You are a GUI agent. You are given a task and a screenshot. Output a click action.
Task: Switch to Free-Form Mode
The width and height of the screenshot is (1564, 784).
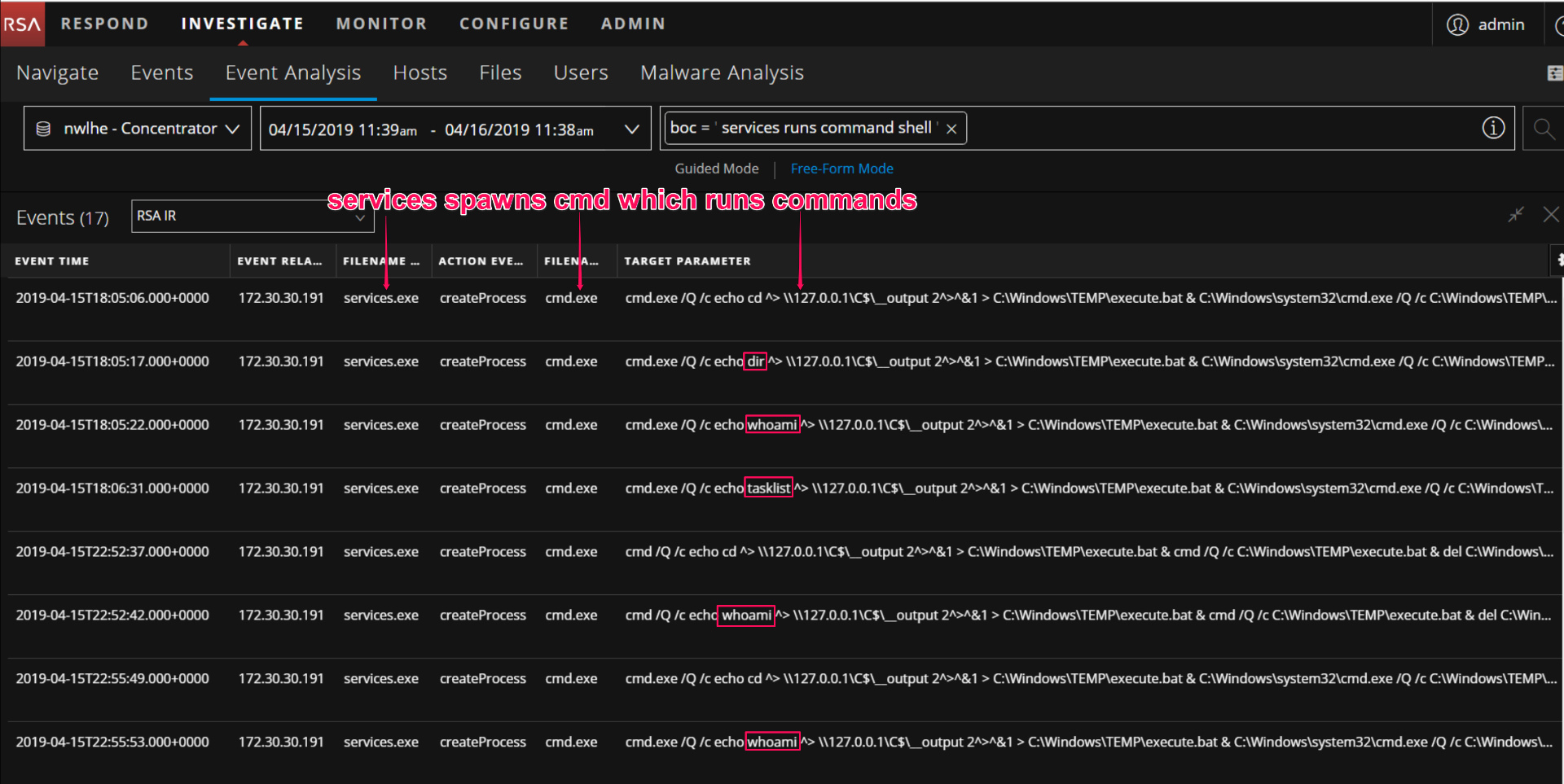pos(841,169)
